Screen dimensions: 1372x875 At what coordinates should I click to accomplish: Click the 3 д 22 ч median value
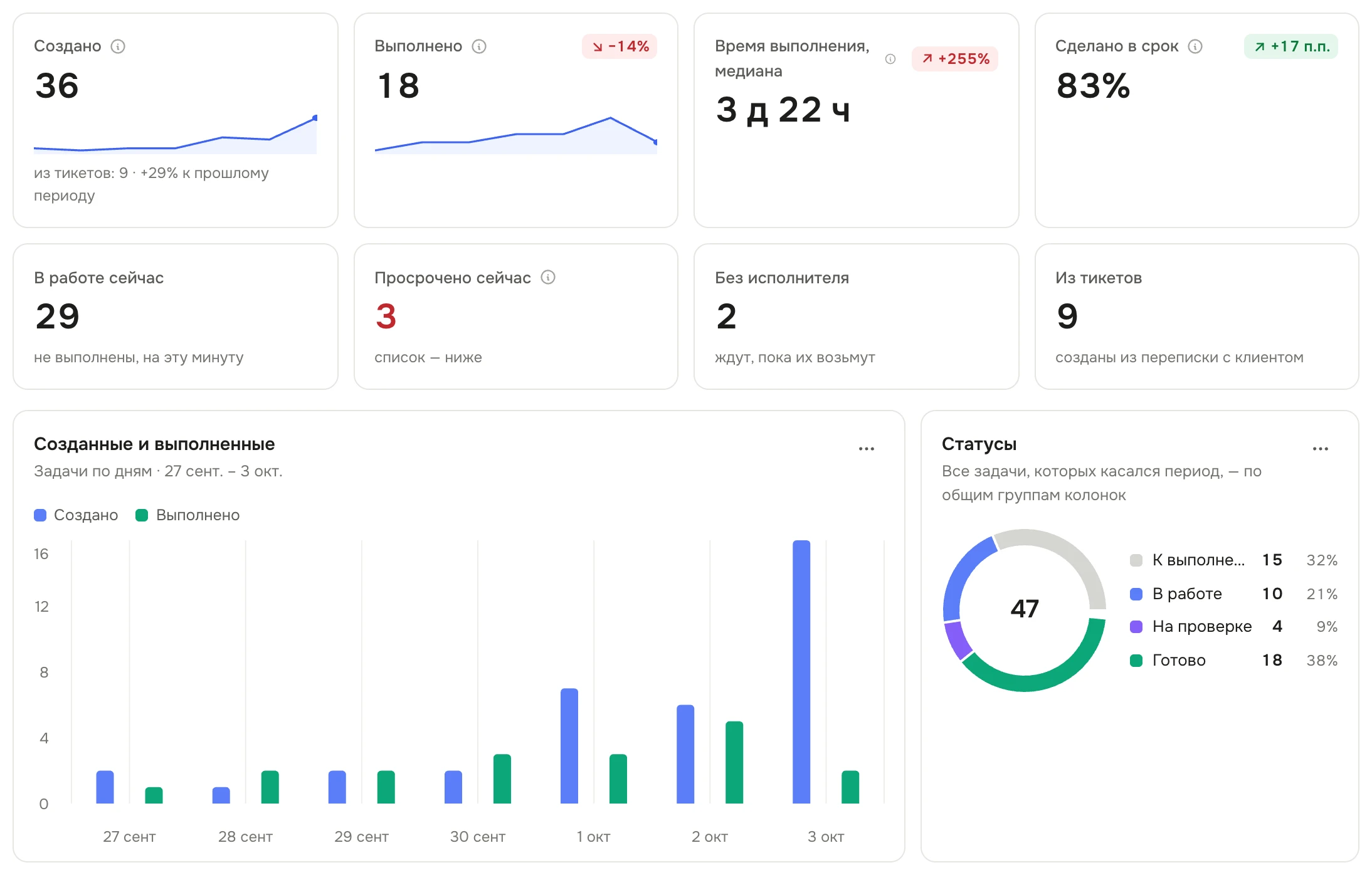pos(783,110)
